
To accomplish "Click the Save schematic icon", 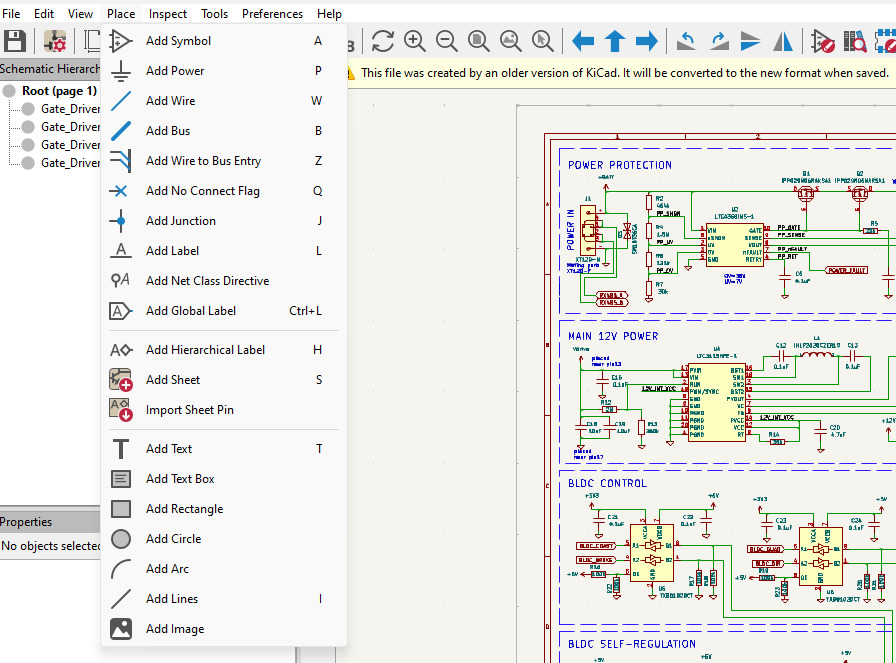I will coord(14,41).
